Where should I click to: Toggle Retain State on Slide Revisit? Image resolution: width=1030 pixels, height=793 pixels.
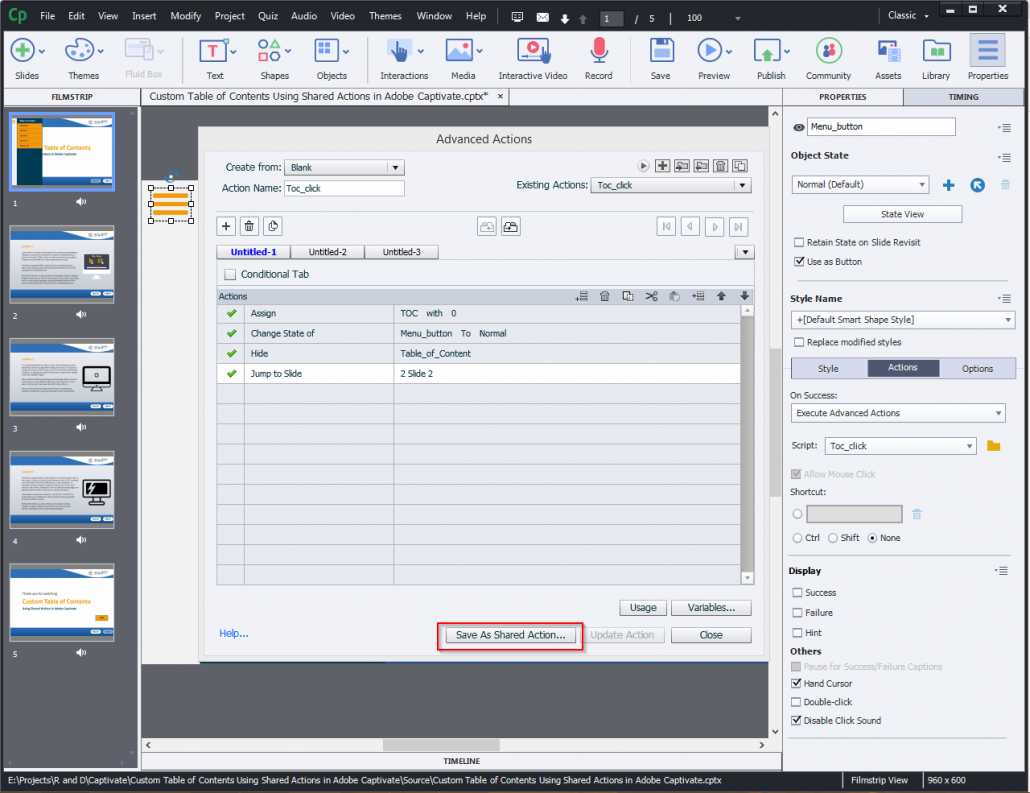click(x=796, y=242)
